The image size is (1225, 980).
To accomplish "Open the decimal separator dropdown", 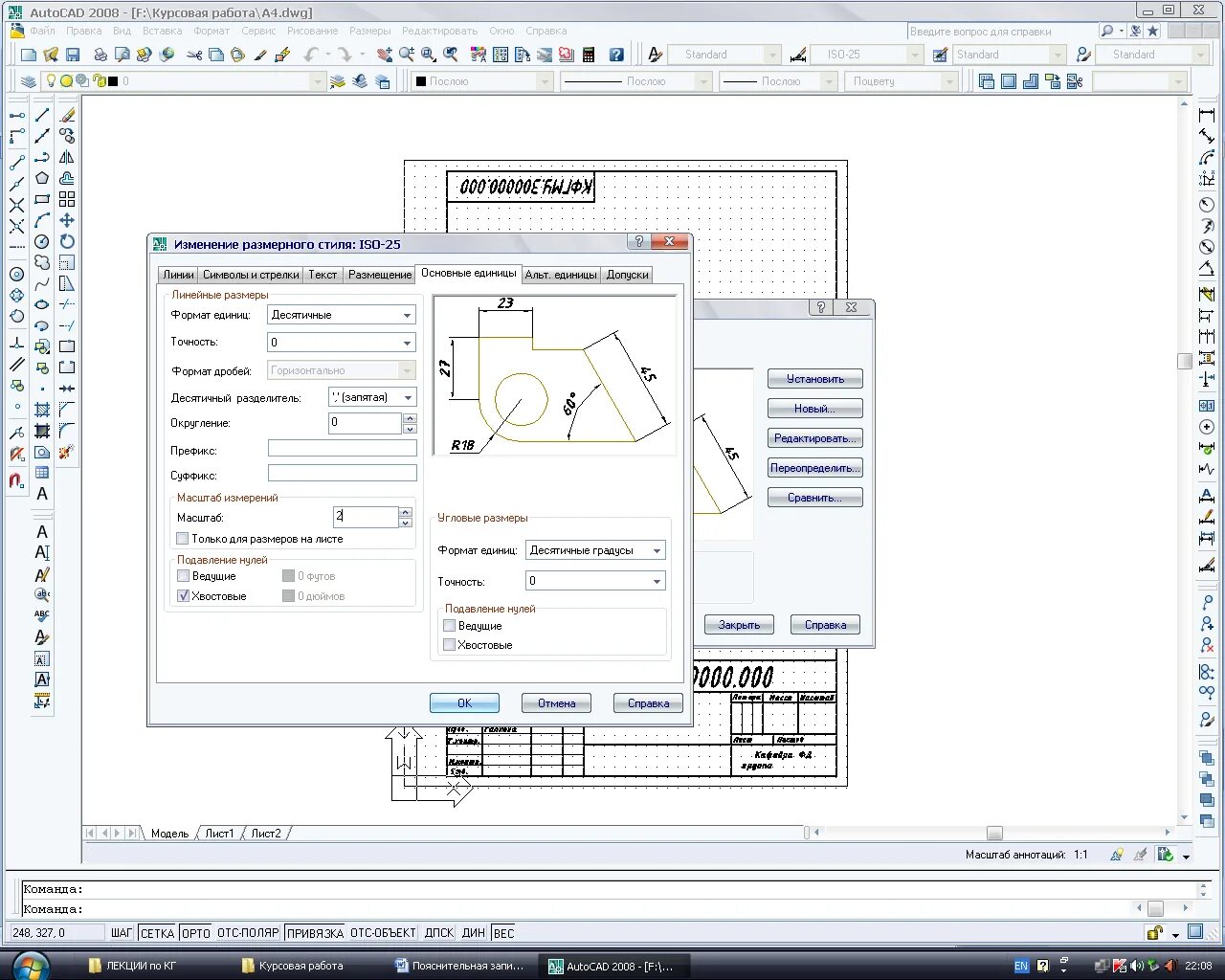I will point(372,397).
